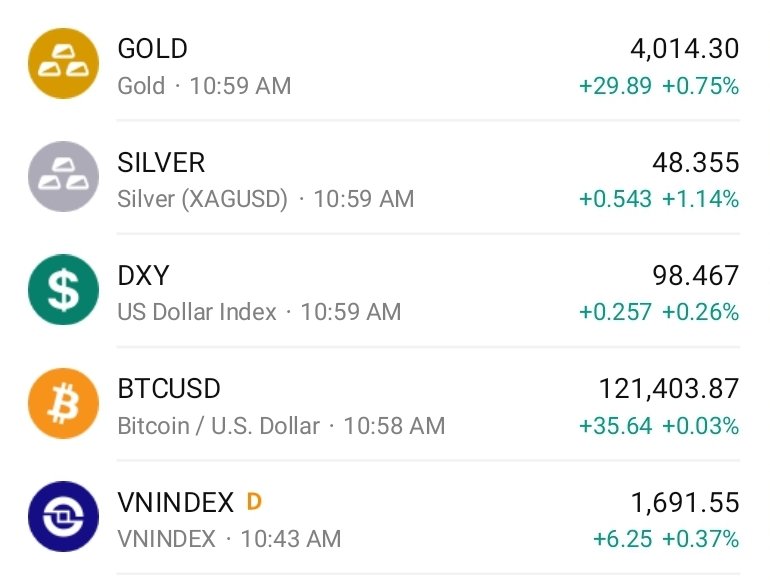Image resolution: width=770 pixels, height=582 pixels.
Task: Open the GOLD symbol title
Action: coord(152,49)
